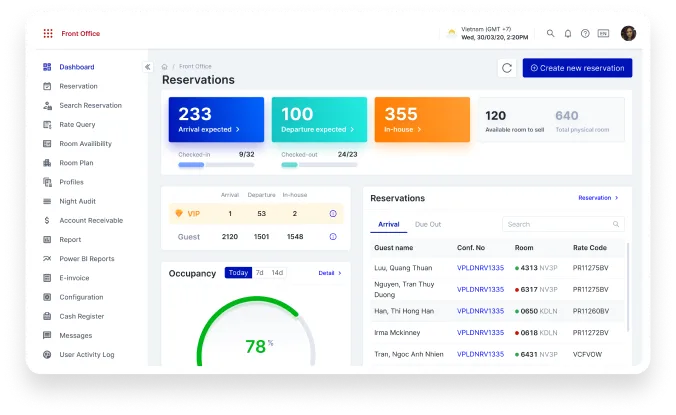Click the Checked-out progress bar
The height and width of the screenshot is (415, 676).
coord(319,165)
